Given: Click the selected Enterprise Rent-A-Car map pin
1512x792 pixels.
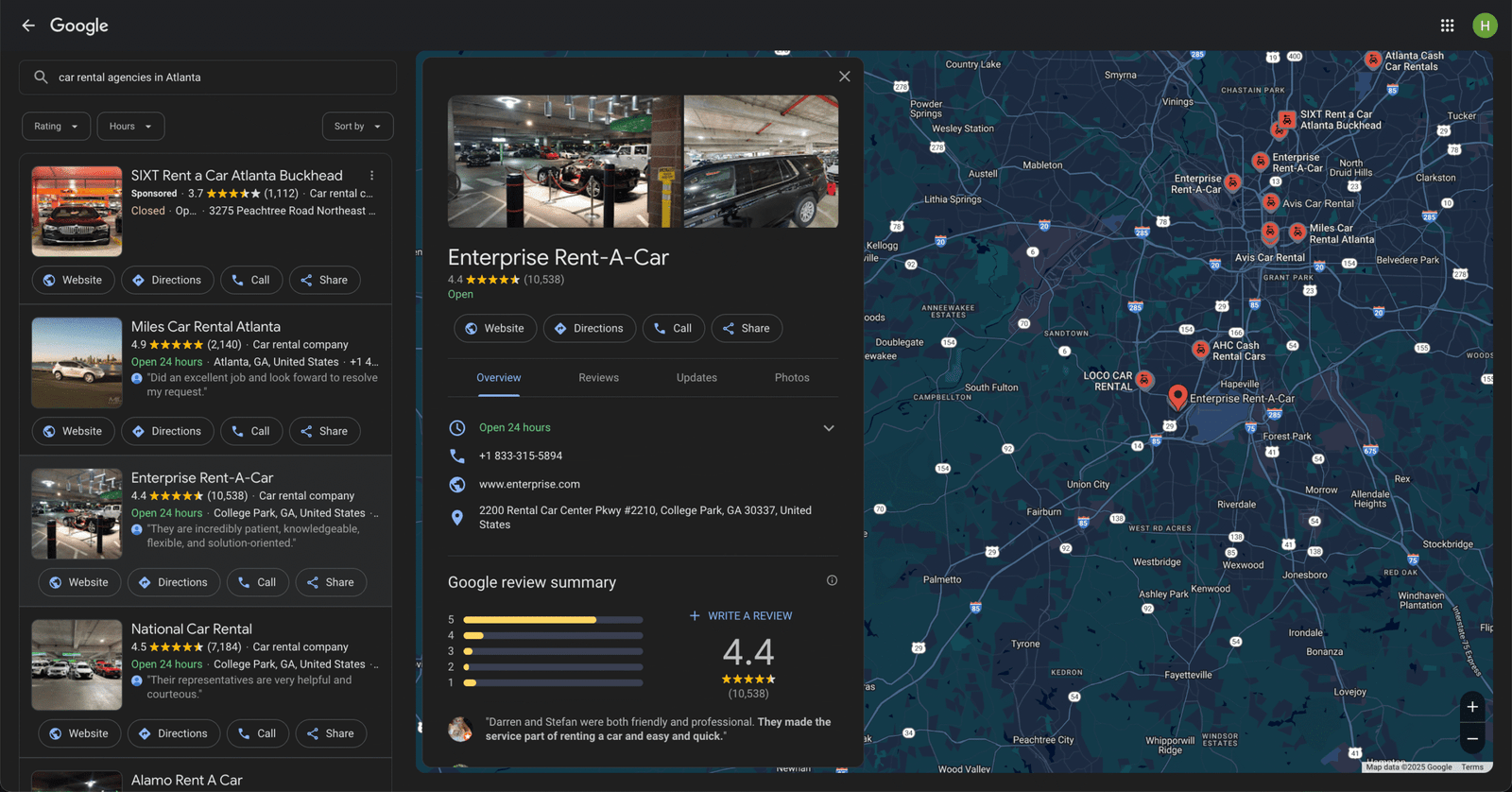Looking at the screenshot, I should click(1177, 396).
